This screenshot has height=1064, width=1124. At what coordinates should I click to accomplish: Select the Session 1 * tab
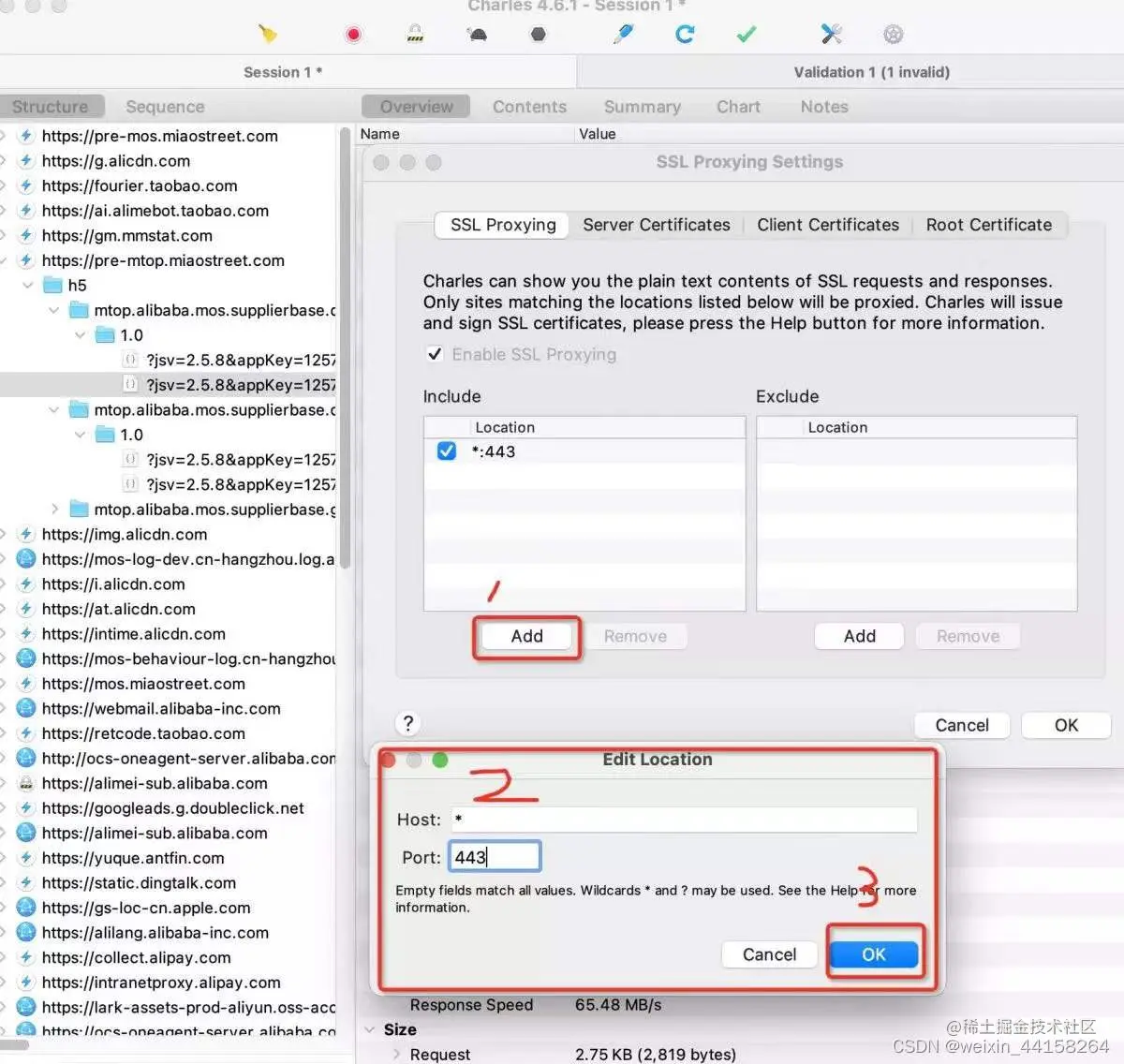click(283, 72)
